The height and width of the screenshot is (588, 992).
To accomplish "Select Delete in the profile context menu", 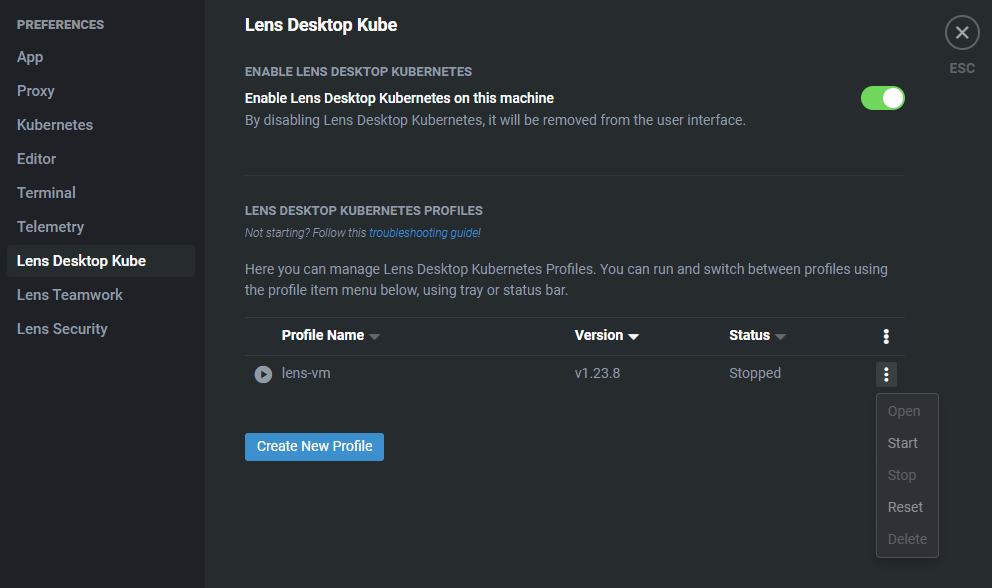I will pos(907,539).
